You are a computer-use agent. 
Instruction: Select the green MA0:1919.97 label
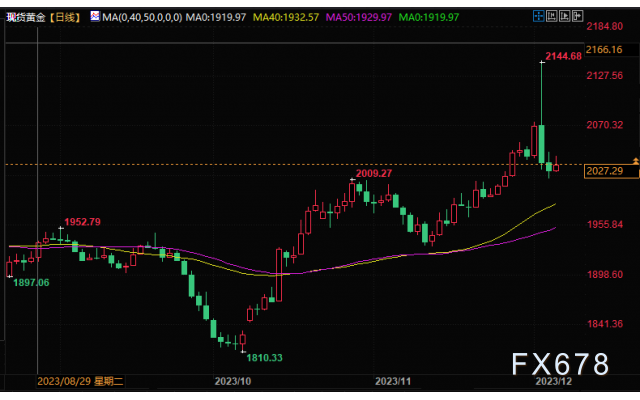coord(429,18)
